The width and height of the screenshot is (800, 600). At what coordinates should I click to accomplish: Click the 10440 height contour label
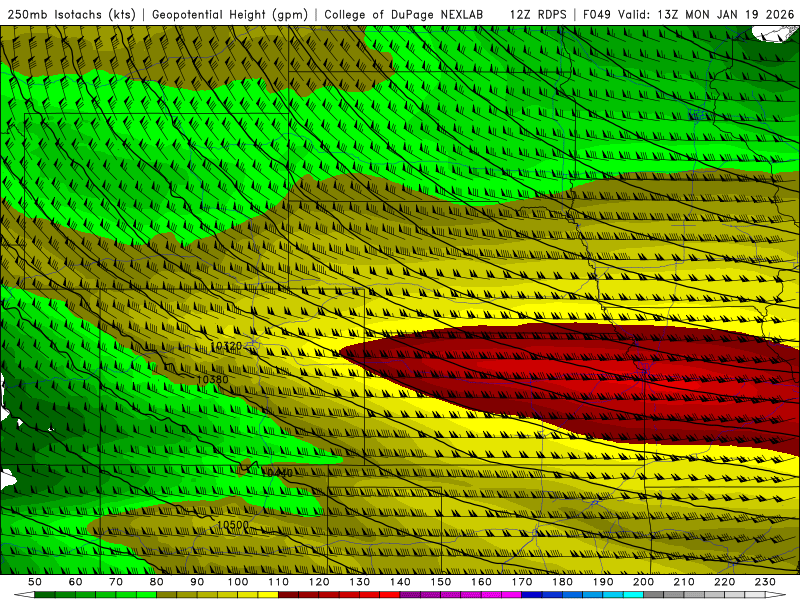tap(278, 473)
